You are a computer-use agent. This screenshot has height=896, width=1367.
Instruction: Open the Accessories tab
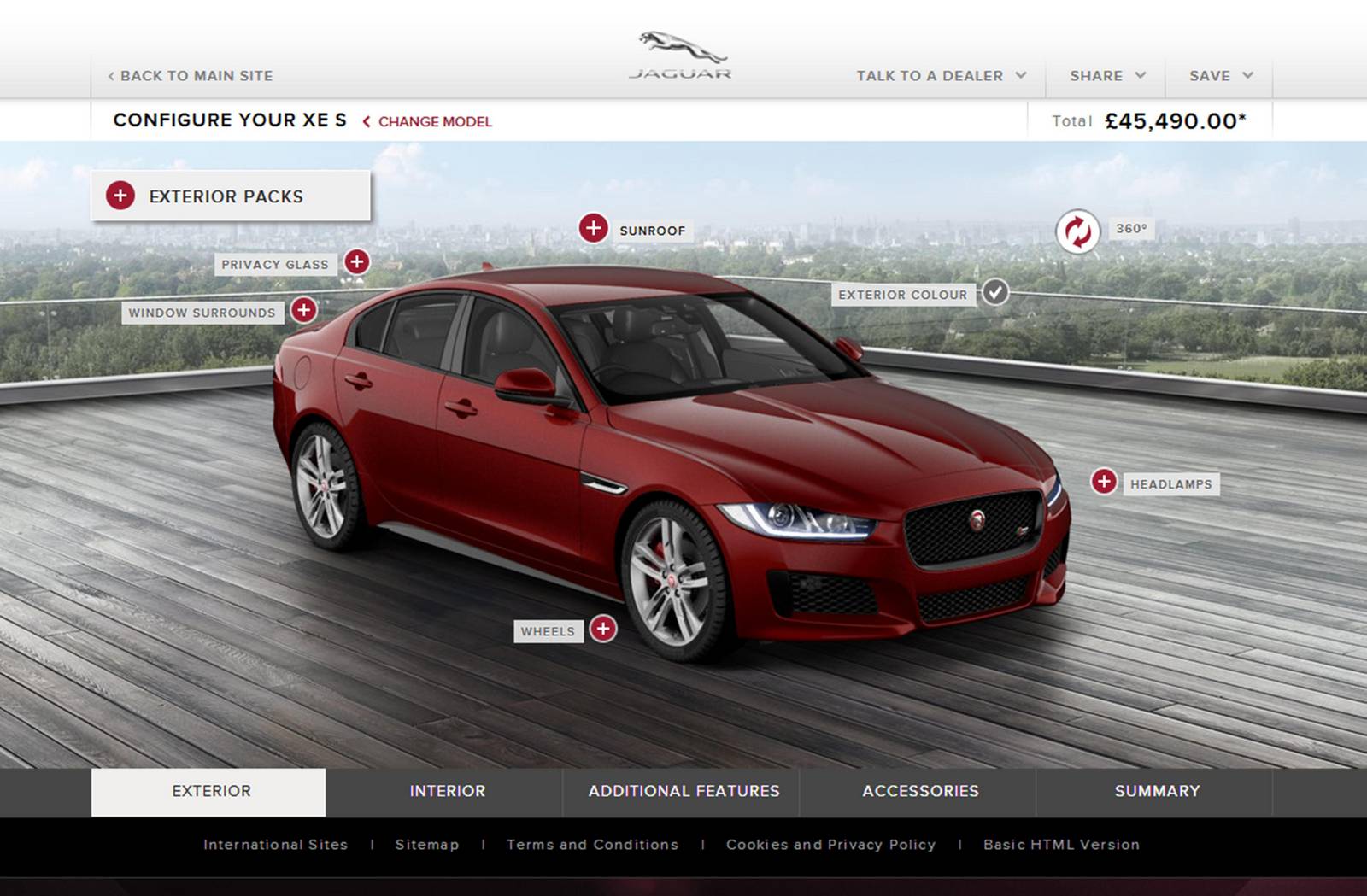pyautogui.click(x=919, y=792)
